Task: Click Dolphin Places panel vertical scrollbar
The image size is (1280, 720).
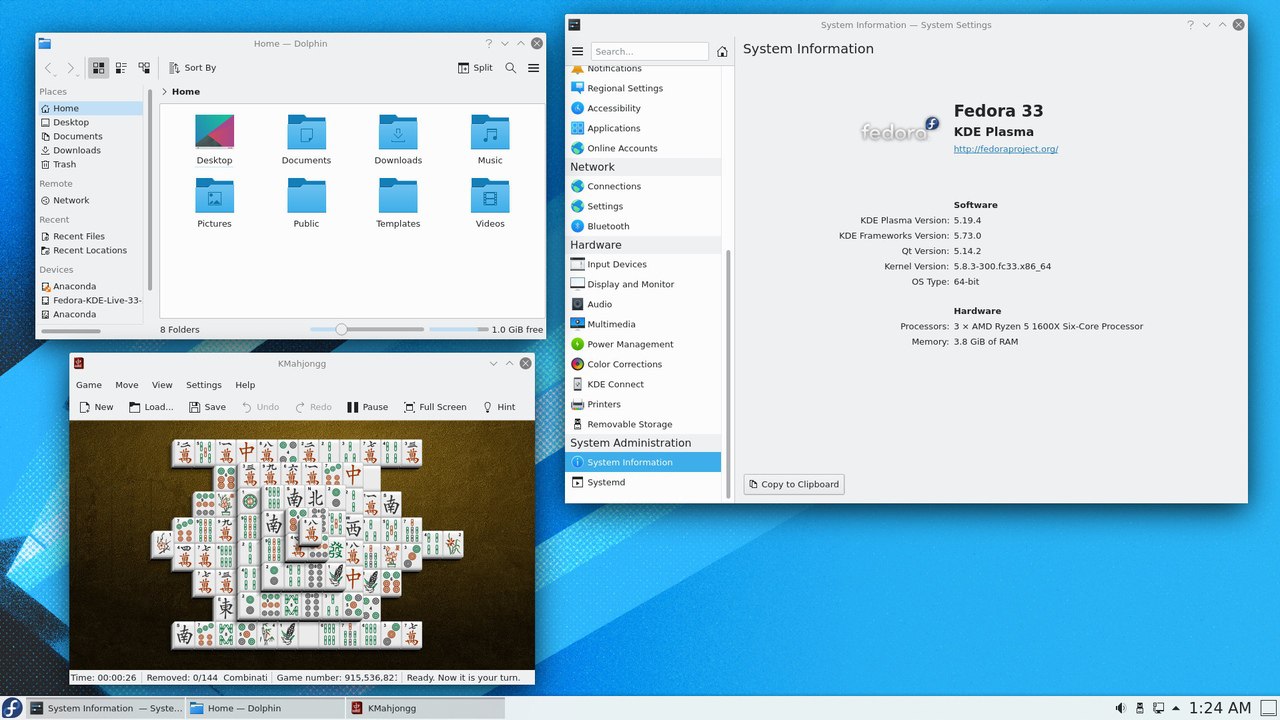Action: pos(150,190)
